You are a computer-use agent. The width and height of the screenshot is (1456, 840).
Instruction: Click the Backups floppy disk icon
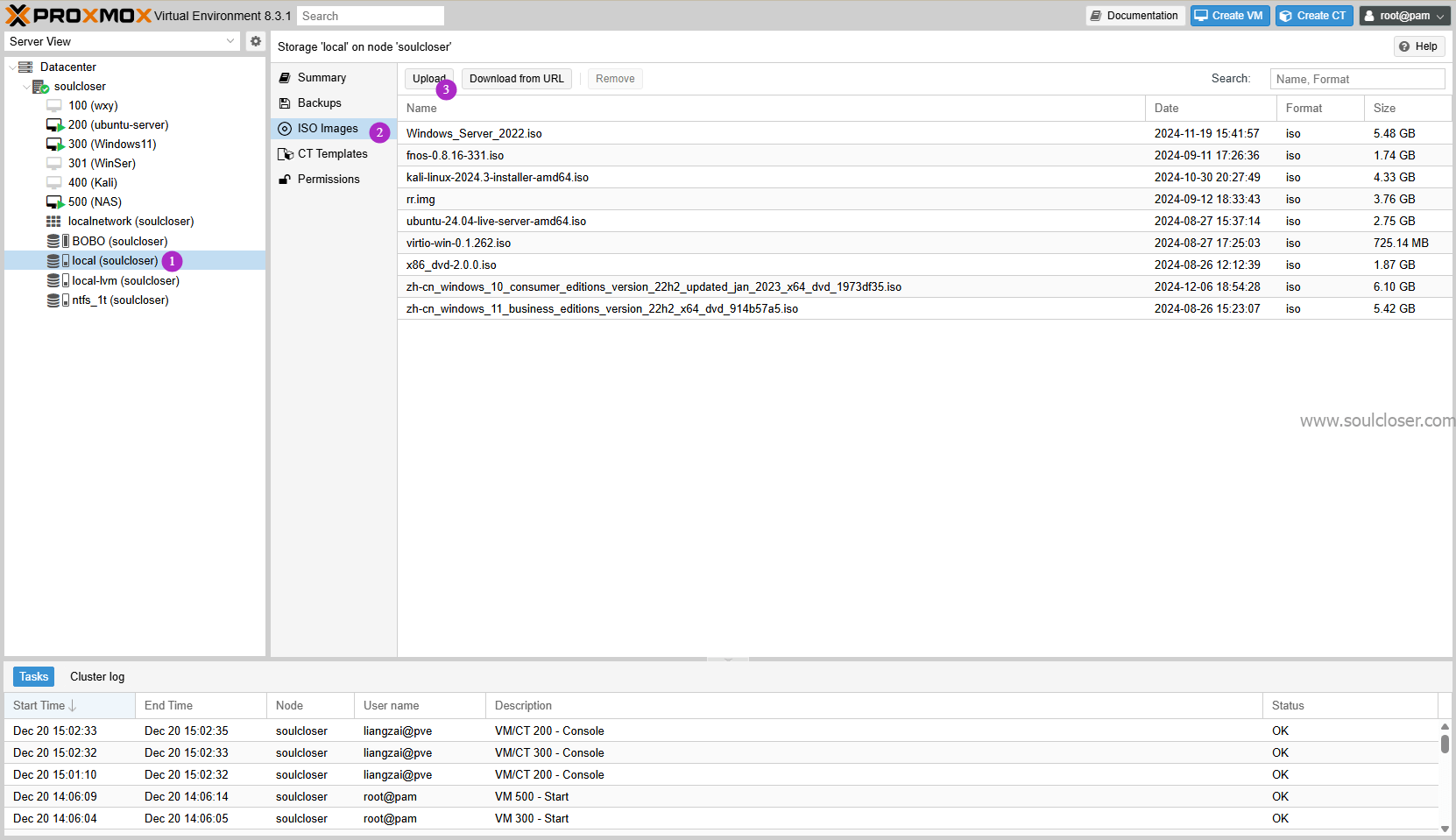coord(285,103)
